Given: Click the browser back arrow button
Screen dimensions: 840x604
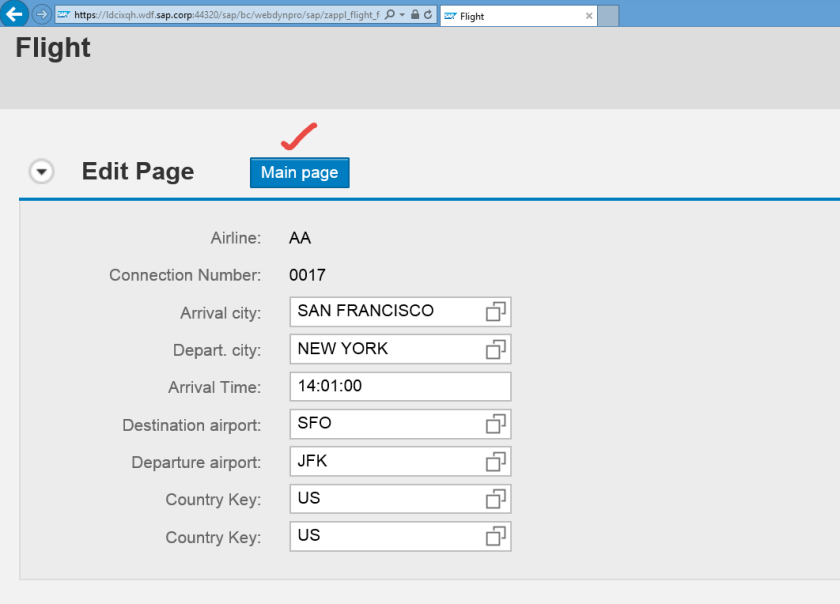Looking at the screenshot, I should pos(15,14).
